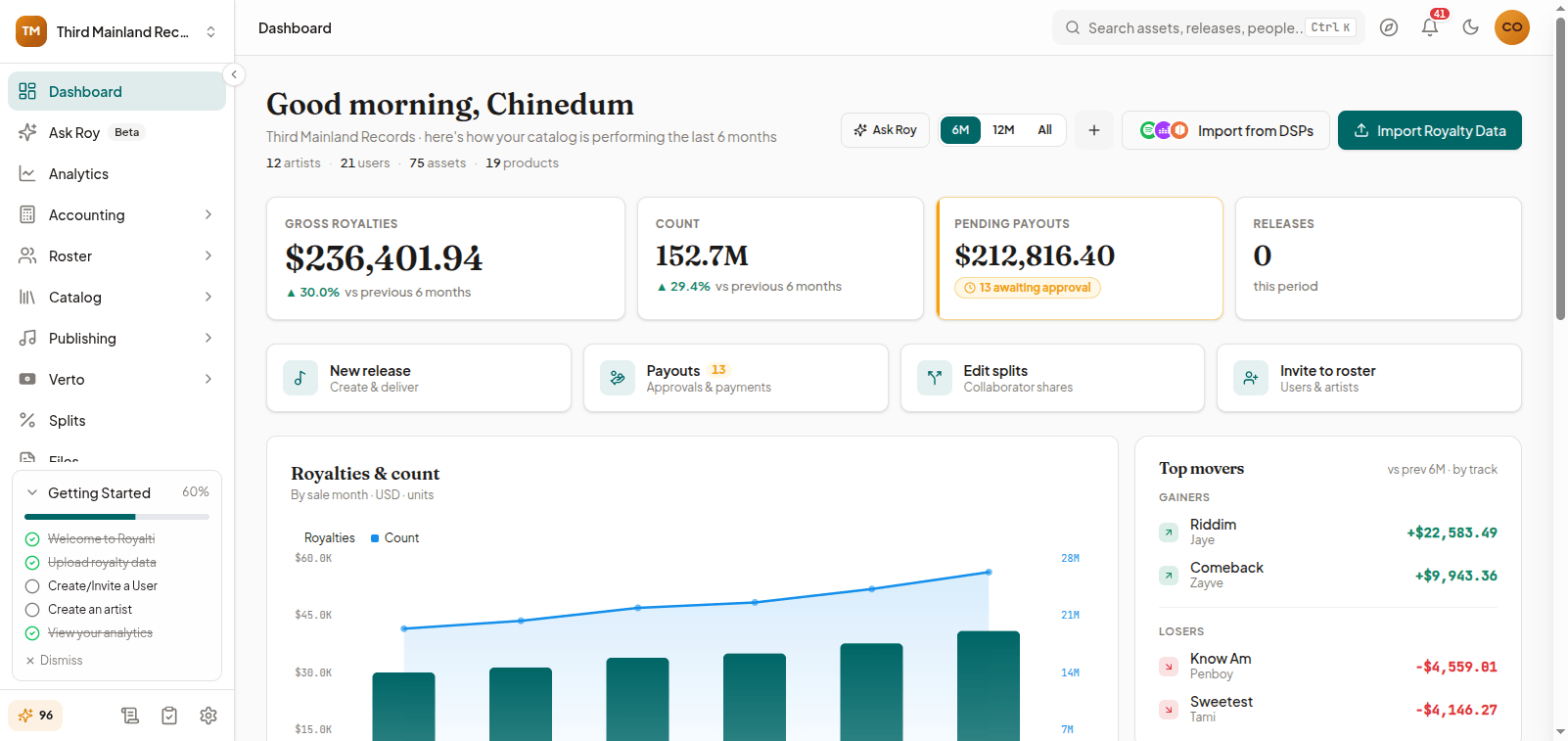The image size is (1568, 741).
Task: Click the '12 artists' stat
Action: pos(294,163)
